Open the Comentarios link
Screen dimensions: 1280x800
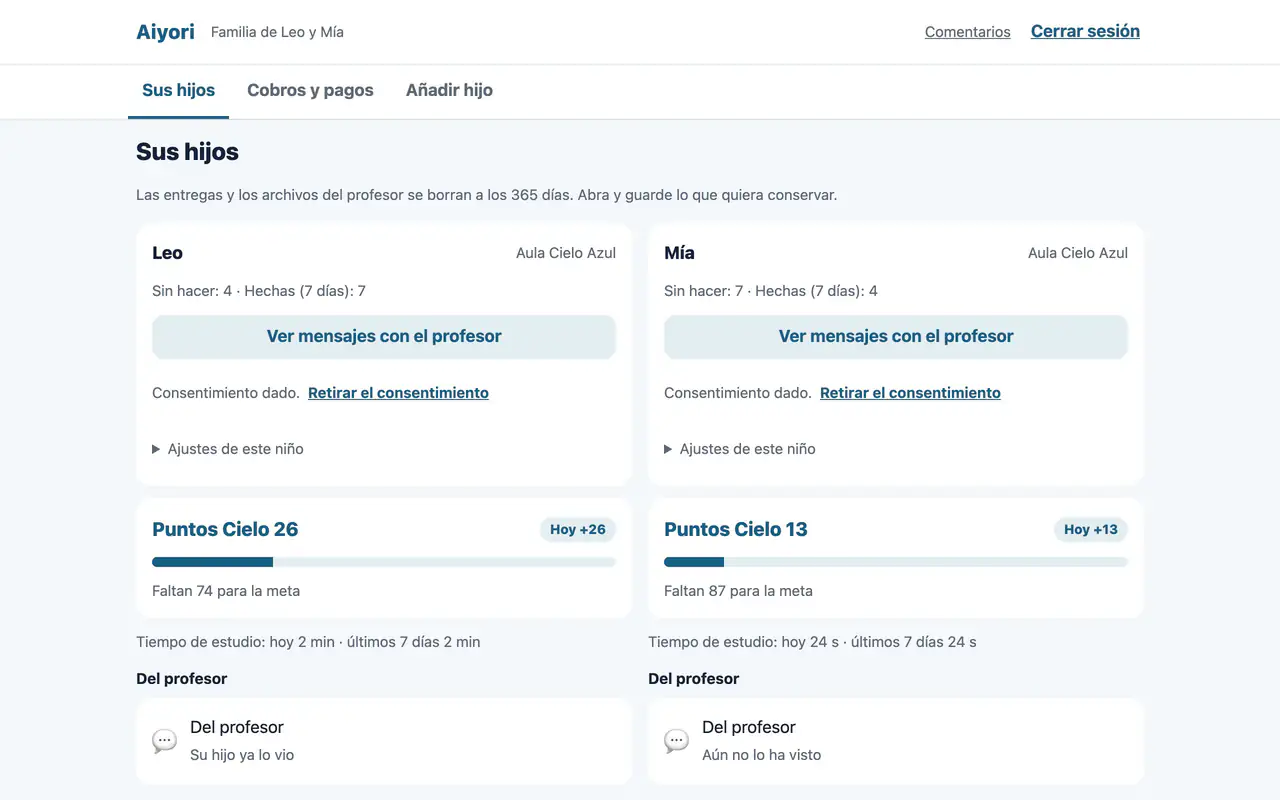pyautogui.click(x=968, y=32)
